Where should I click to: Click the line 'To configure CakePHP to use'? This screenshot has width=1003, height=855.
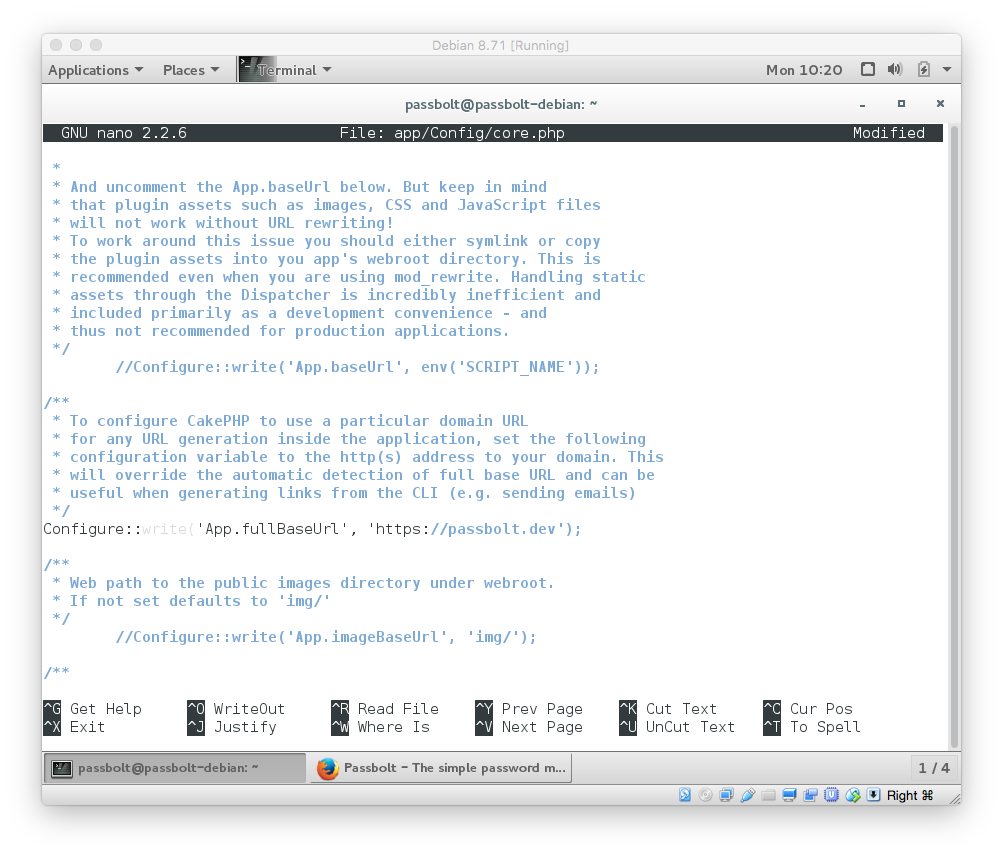[290, 421]
